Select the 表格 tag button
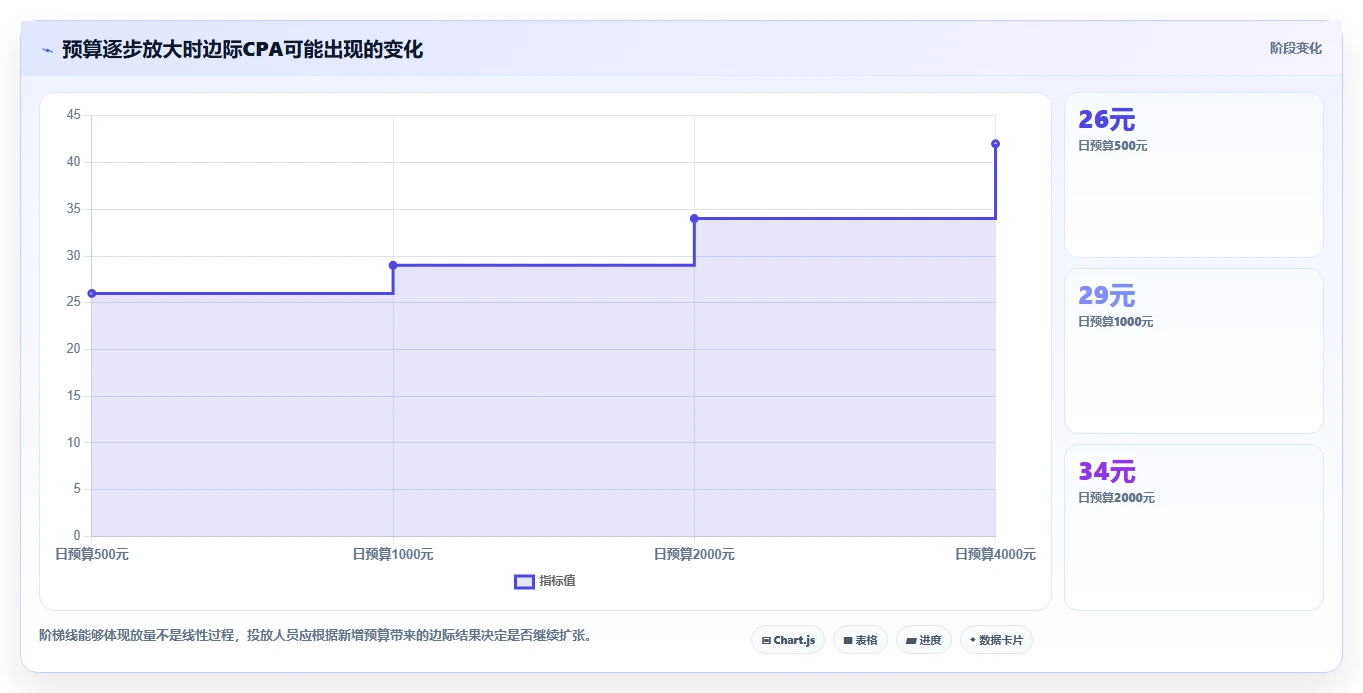This screenshot has height=693, width=1363. click(x=860, y=640)
